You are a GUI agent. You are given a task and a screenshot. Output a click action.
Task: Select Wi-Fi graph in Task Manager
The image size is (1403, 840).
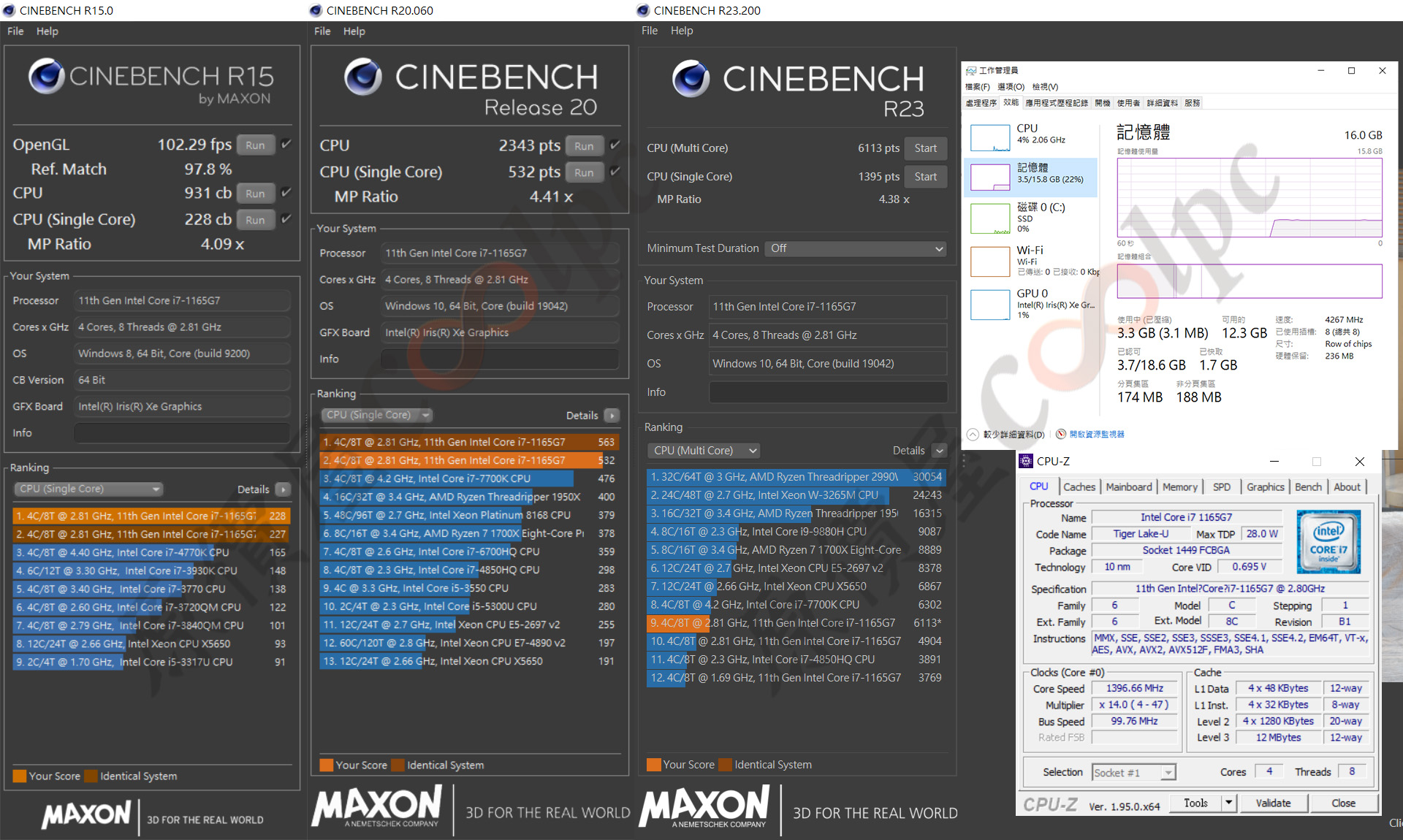click(990, 261)
